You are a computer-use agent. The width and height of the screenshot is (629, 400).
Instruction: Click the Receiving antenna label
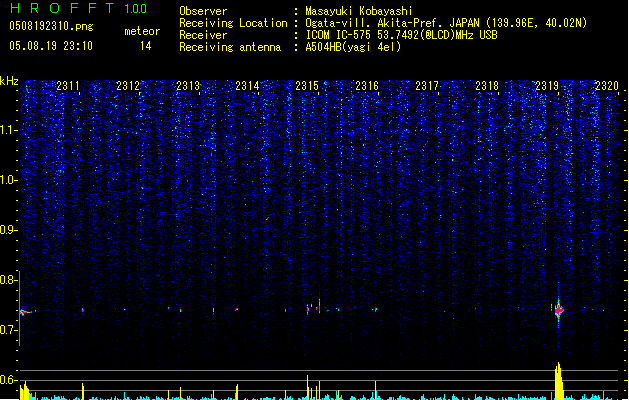(230, 47)
